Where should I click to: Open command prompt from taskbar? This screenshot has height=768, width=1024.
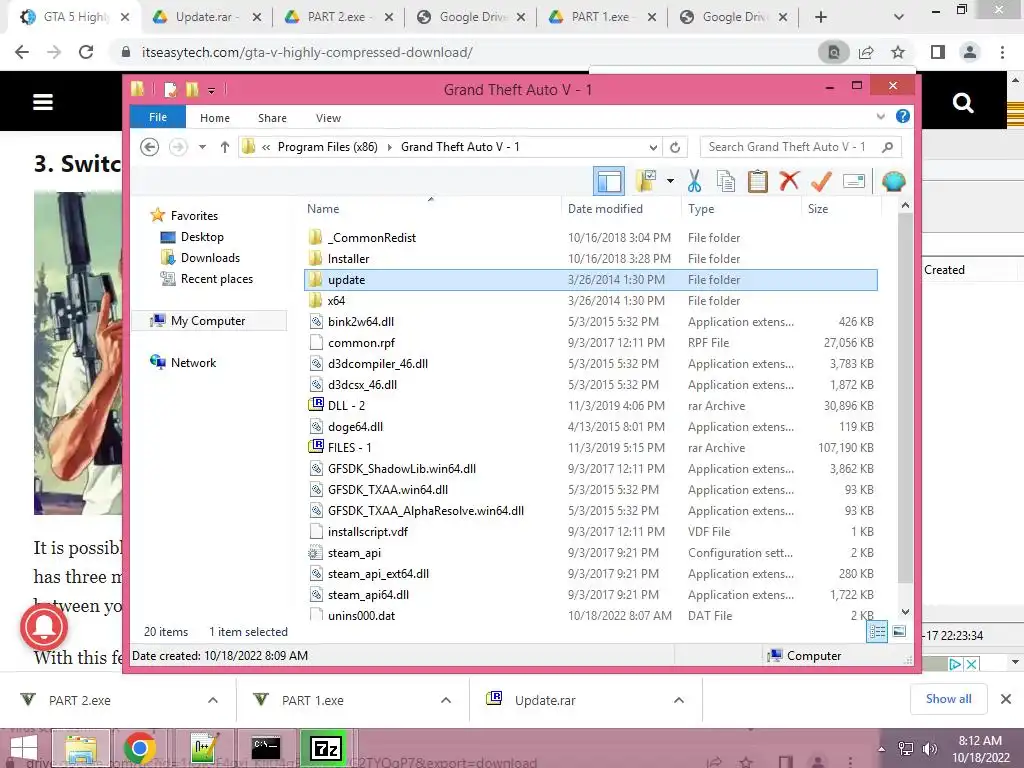pos(266,748)
